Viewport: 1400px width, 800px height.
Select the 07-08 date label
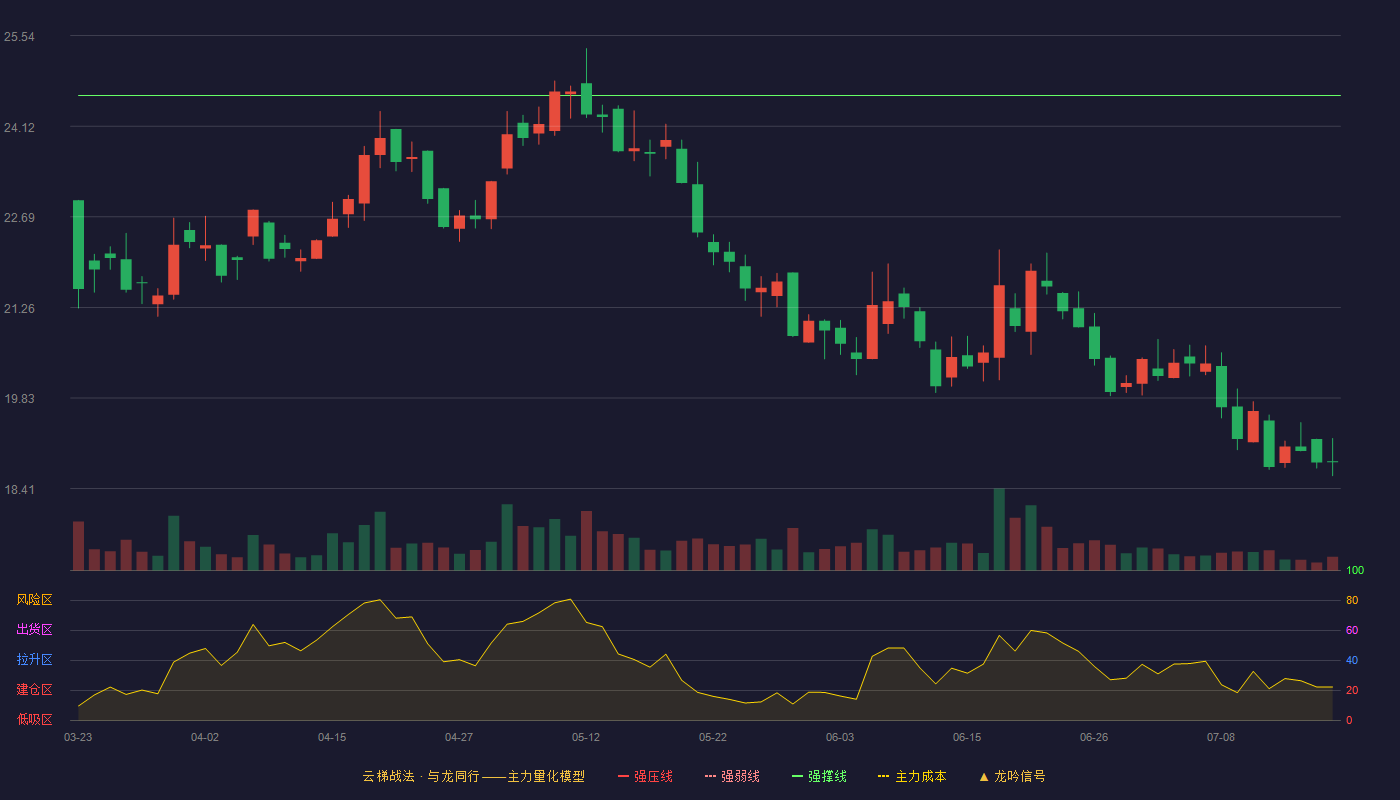[1221, 737]
